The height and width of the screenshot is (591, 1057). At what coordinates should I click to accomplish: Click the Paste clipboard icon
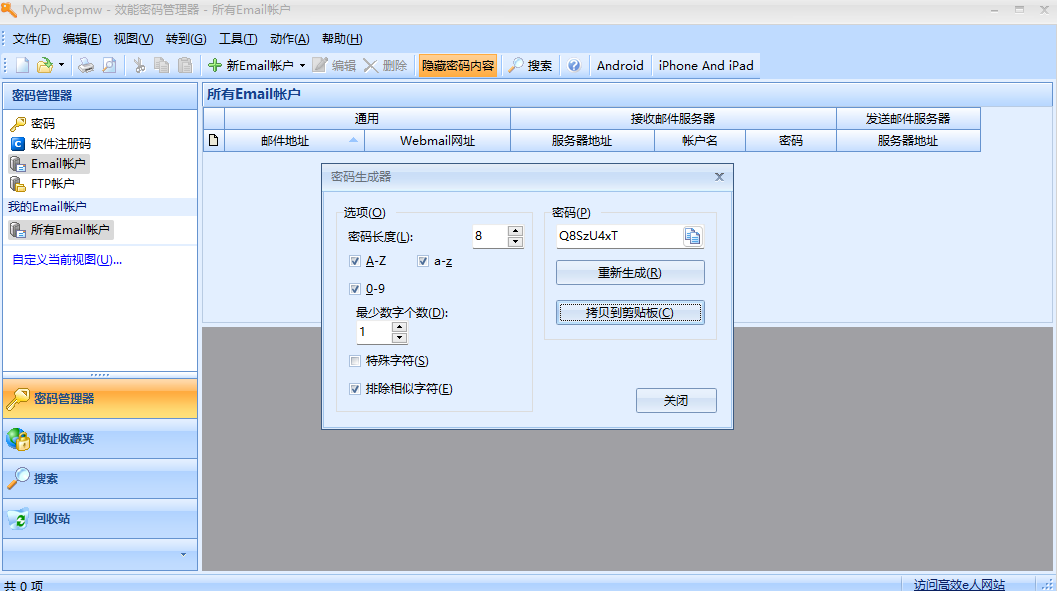pos(185,65)
